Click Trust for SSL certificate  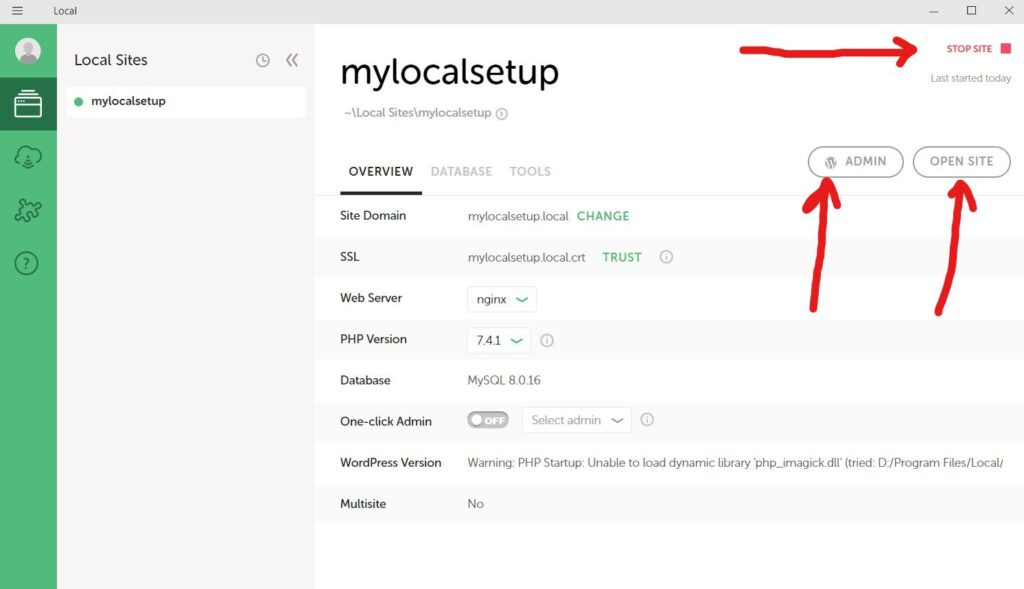coord(622,257)
